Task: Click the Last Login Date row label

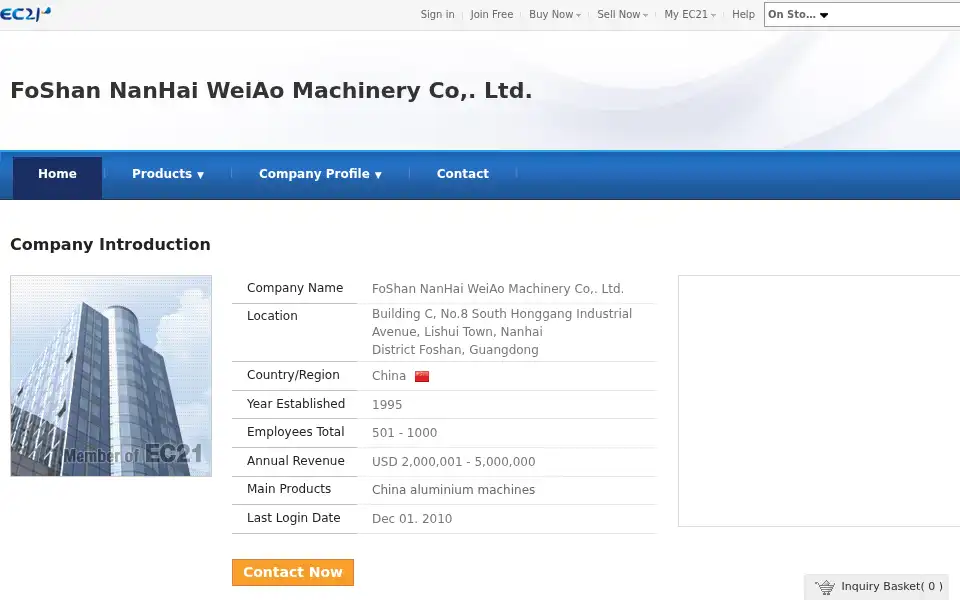Action: (293, 518)
